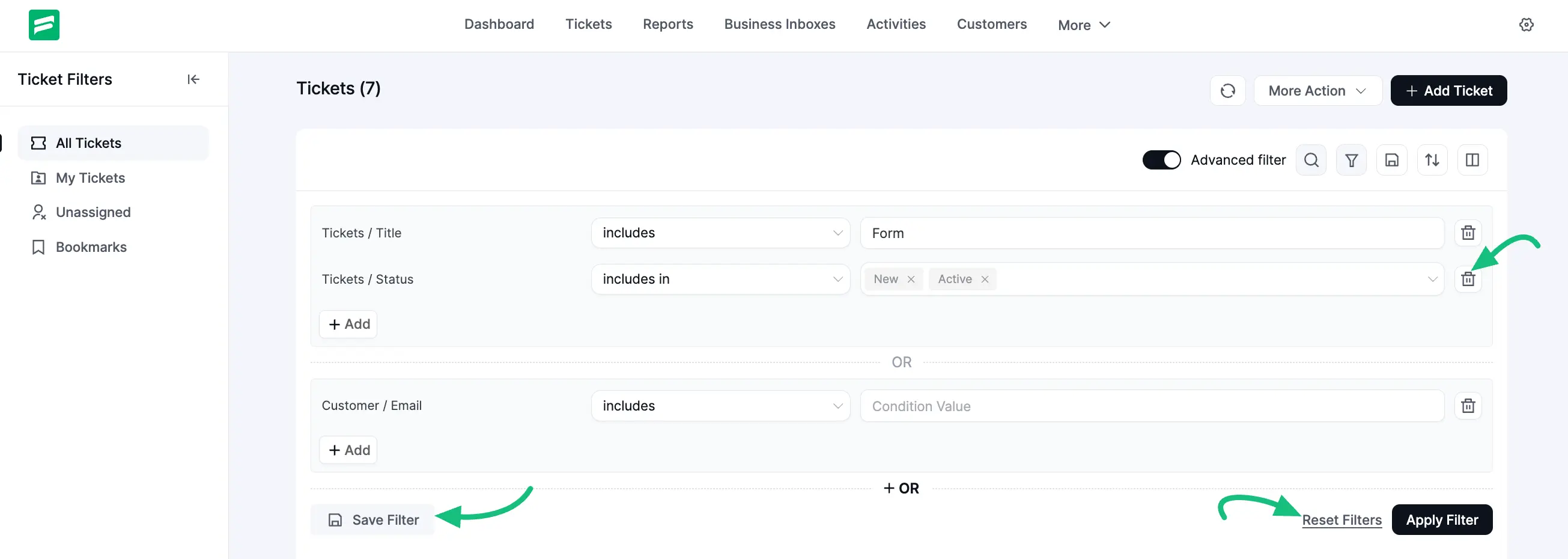Turn off the Advanced filter switch

coord(1161,160)
